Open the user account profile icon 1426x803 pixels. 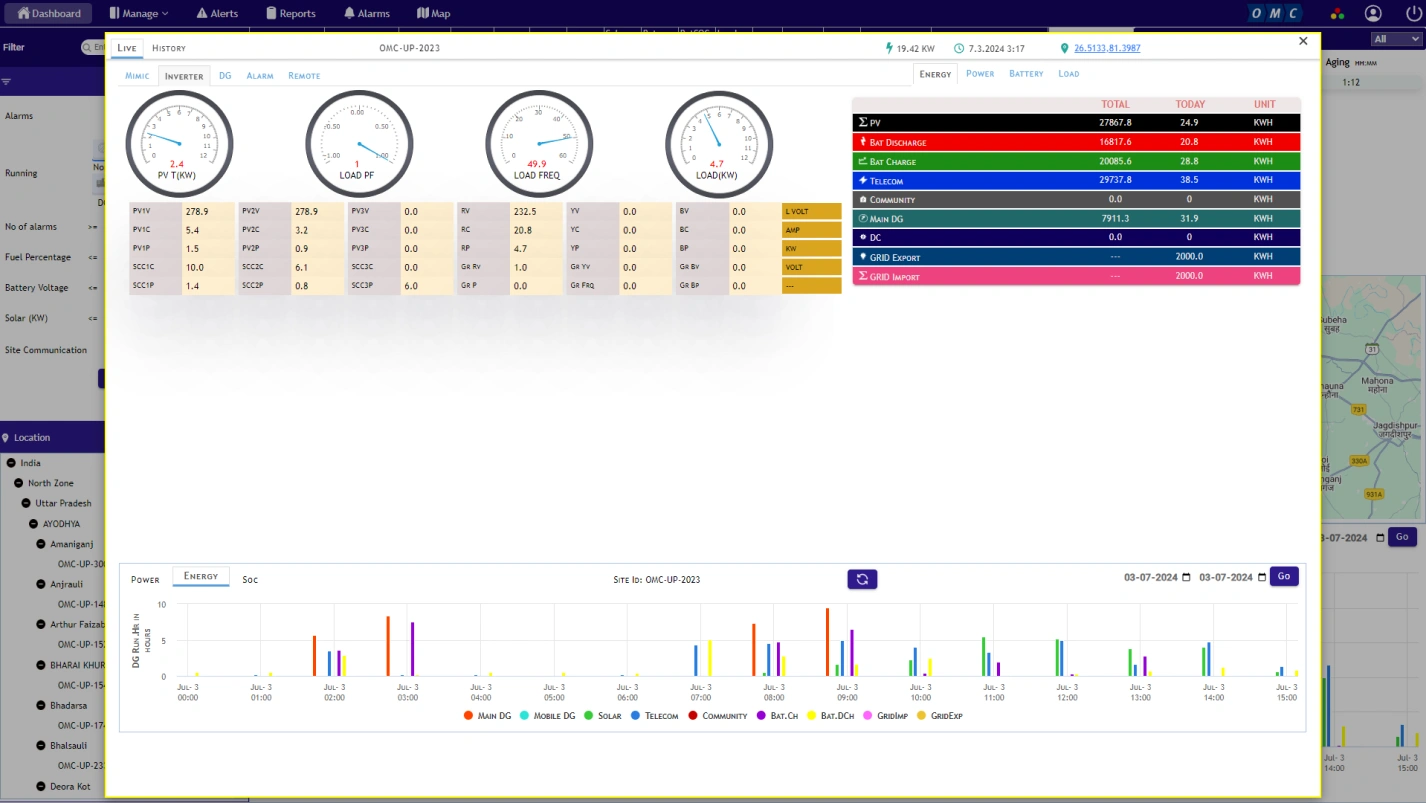pyautogui.click(x=1373, y=13)
